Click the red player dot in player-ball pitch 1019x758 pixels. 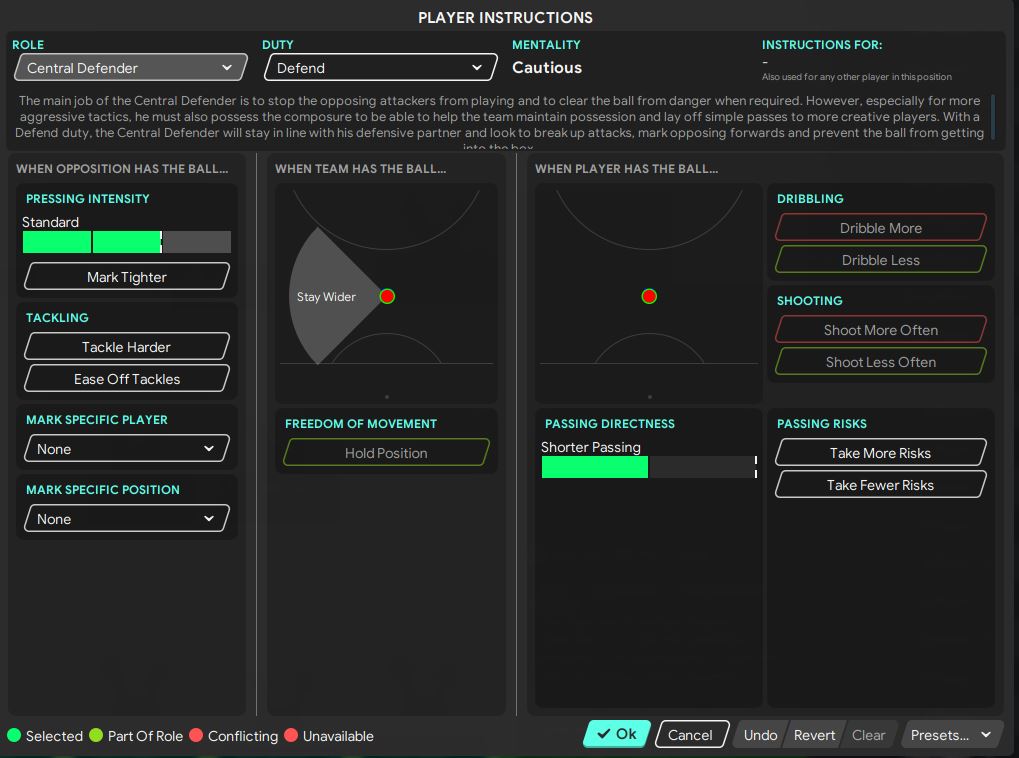point(649,296)
